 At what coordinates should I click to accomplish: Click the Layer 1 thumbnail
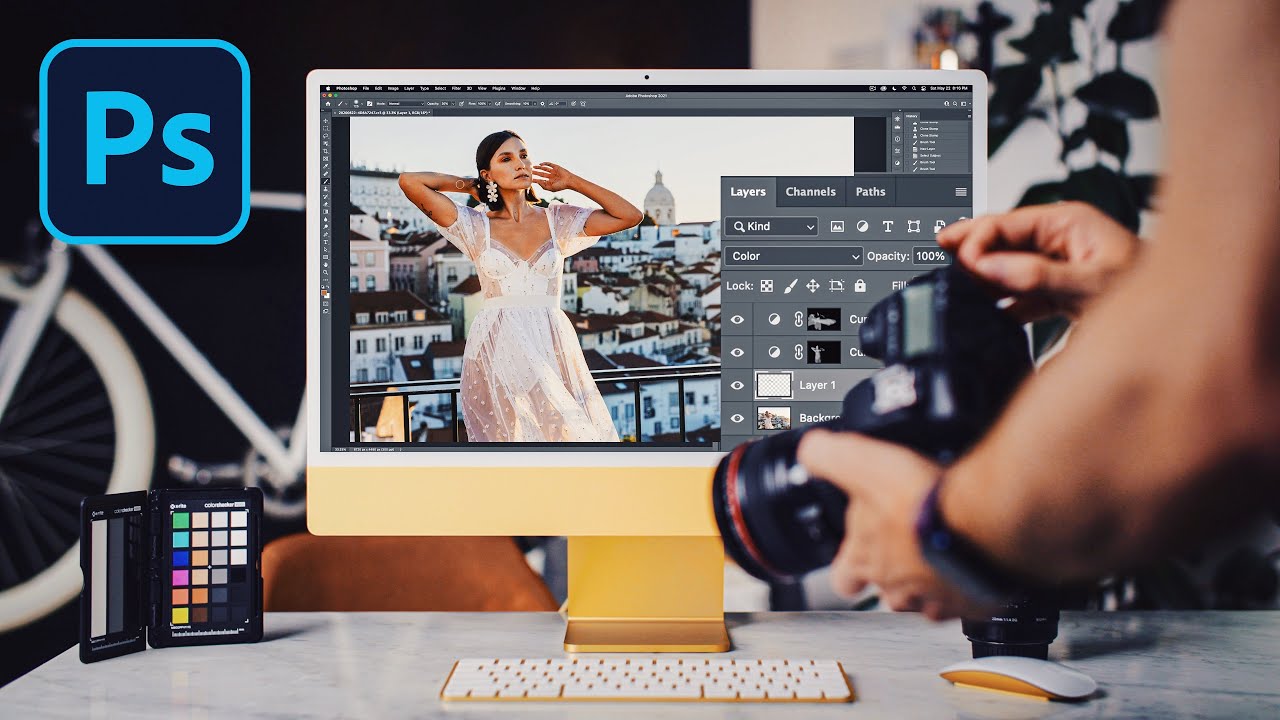pyautogui.click(x=774, y=385)
